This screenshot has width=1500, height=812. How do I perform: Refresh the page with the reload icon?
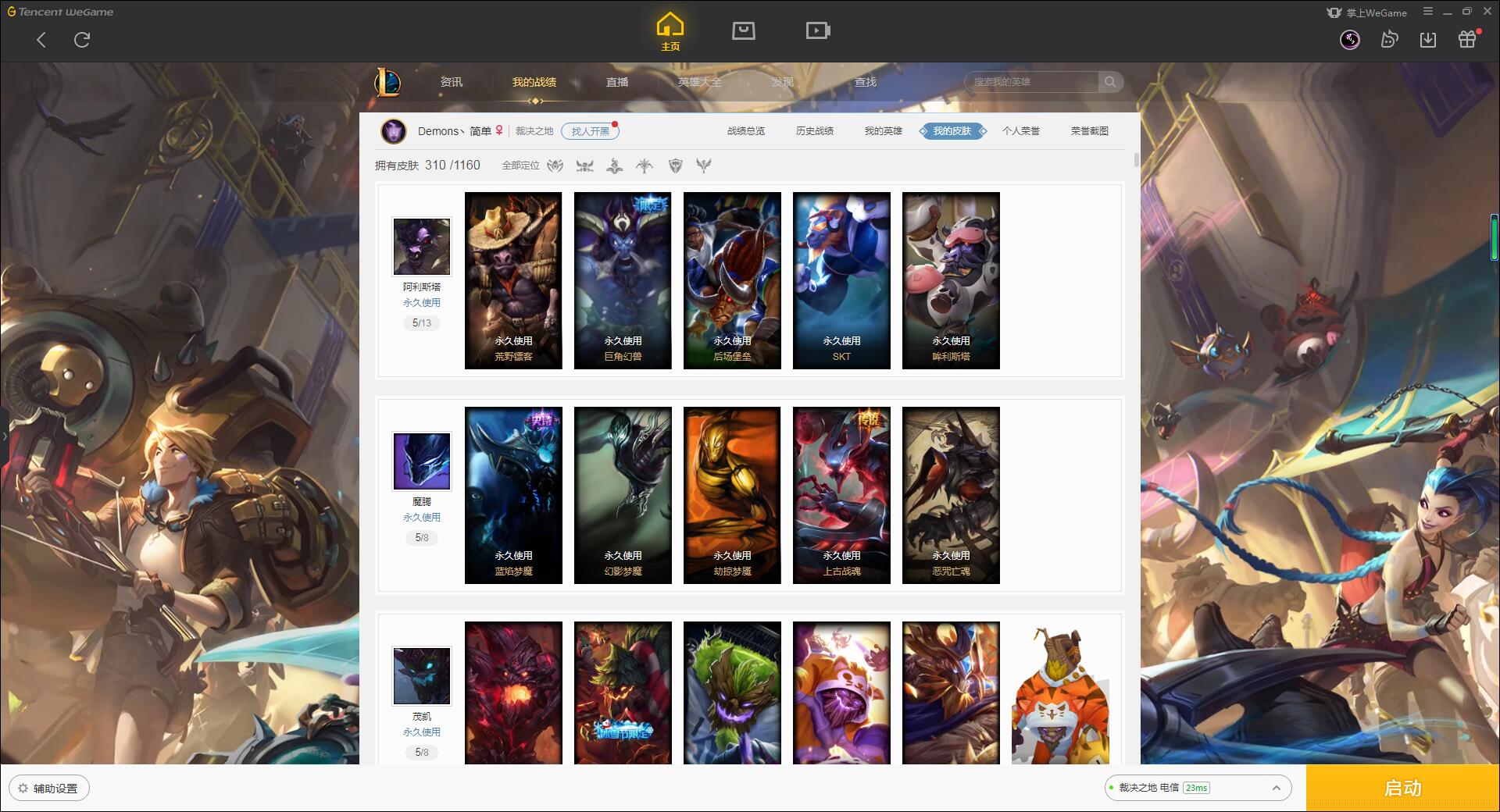click(x=82, y=40)
